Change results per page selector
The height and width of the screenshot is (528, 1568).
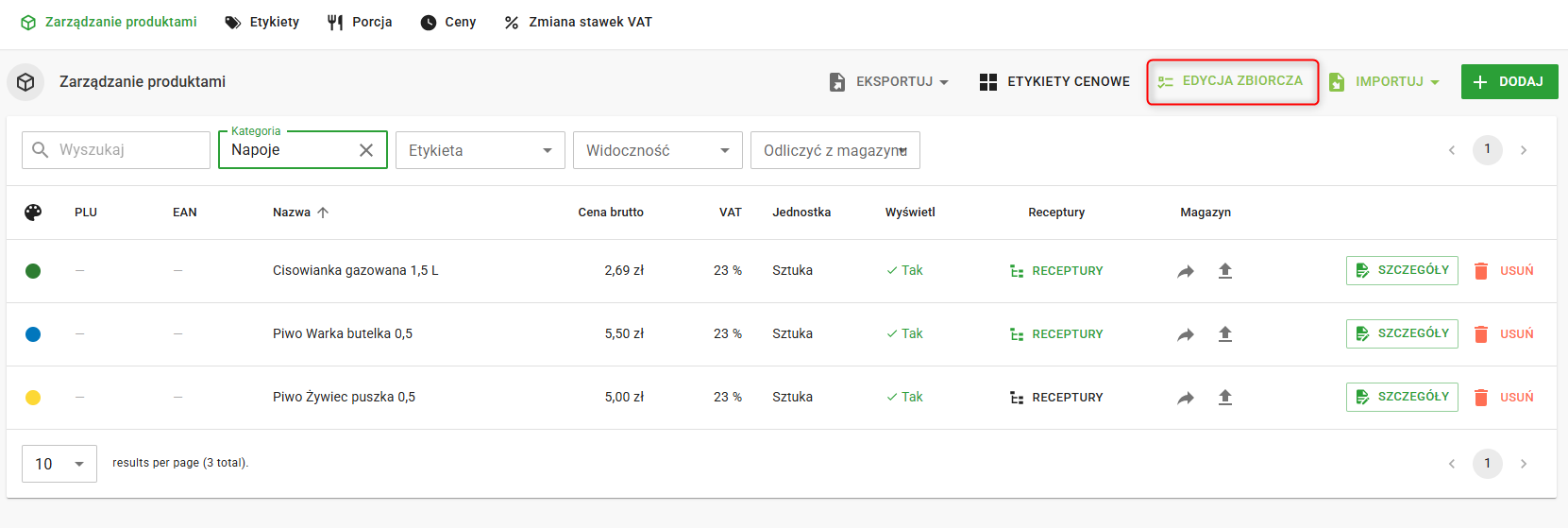59,464
